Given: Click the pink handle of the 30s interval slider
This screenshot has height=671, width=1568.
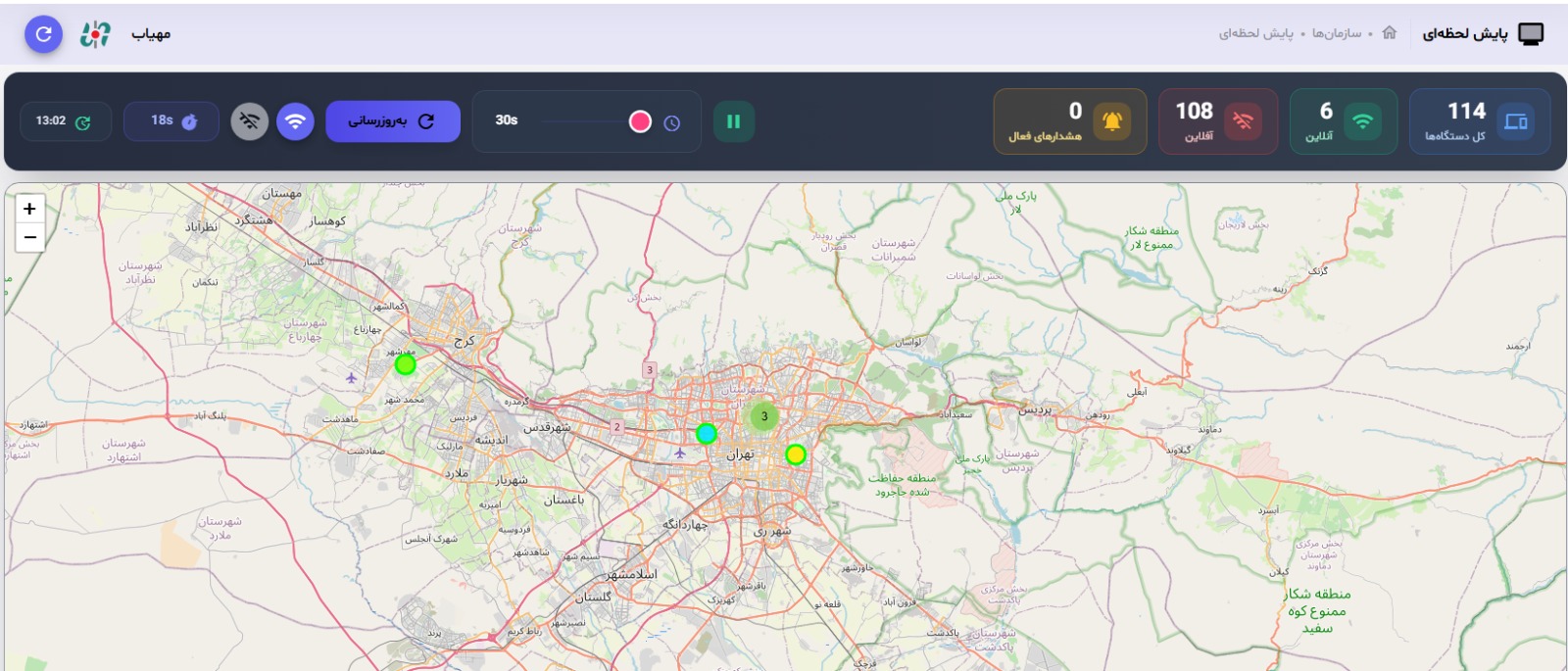Looking at the screenshot, I should 640,121.
